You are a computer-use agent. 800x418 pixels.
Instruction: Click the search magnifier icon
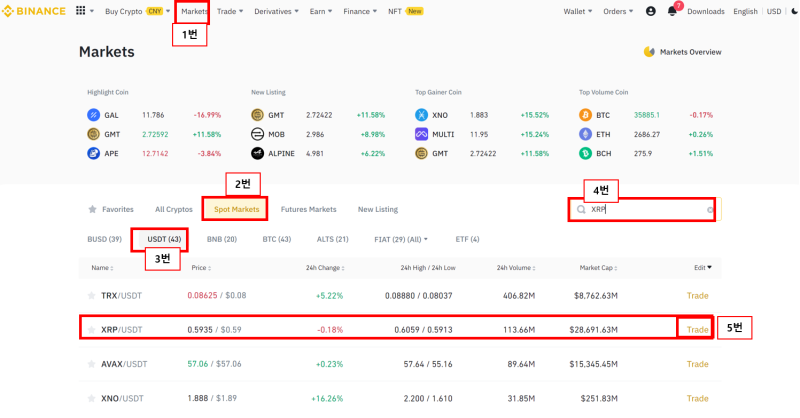[581, 209]
